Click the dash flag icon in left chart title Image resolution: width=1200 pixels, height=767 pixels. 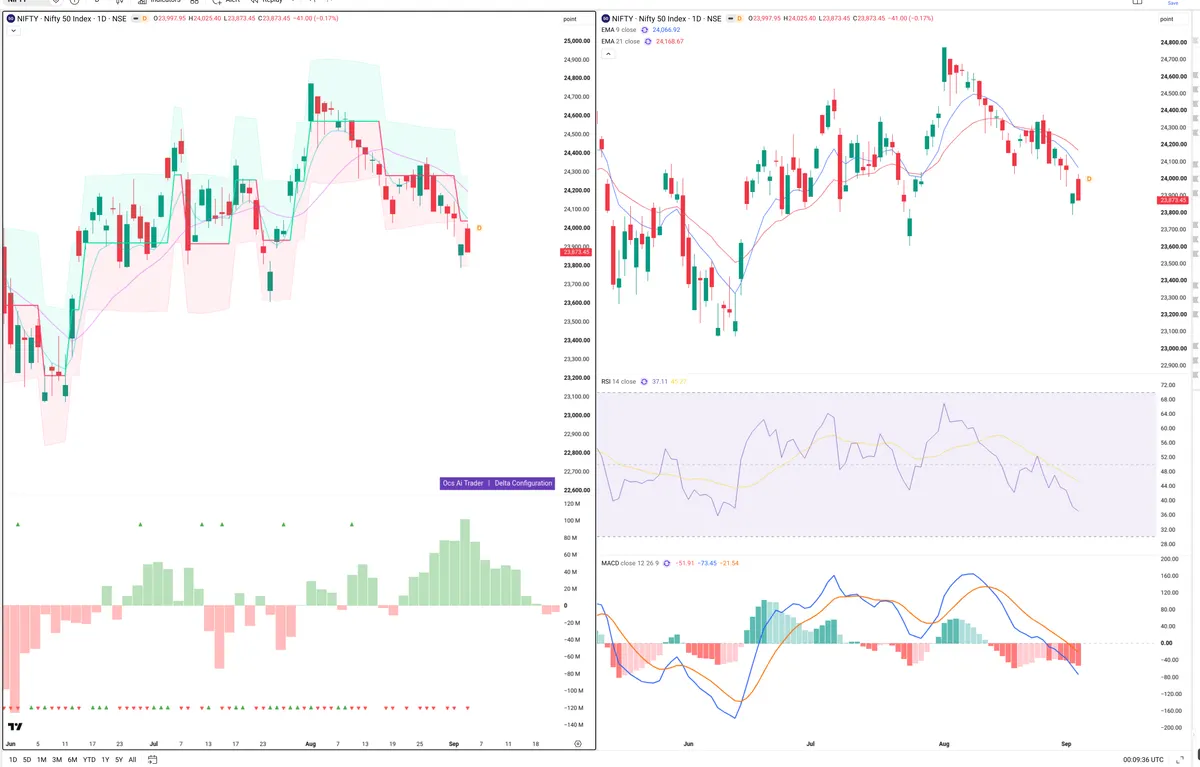(136, 18)
